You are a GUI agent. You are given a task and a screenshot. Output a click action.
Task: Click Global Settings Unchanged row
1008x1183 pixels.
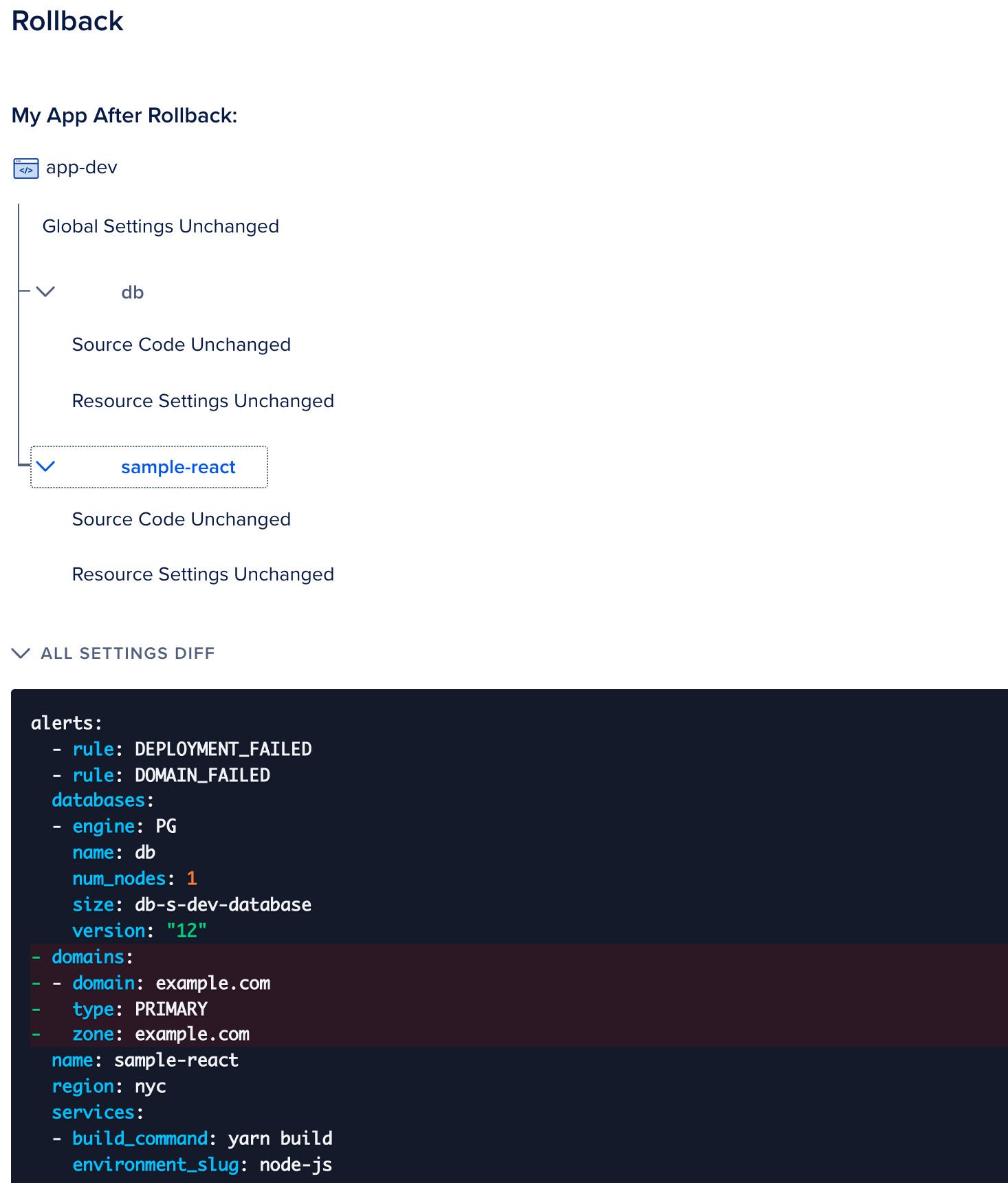tap(161, 226)
